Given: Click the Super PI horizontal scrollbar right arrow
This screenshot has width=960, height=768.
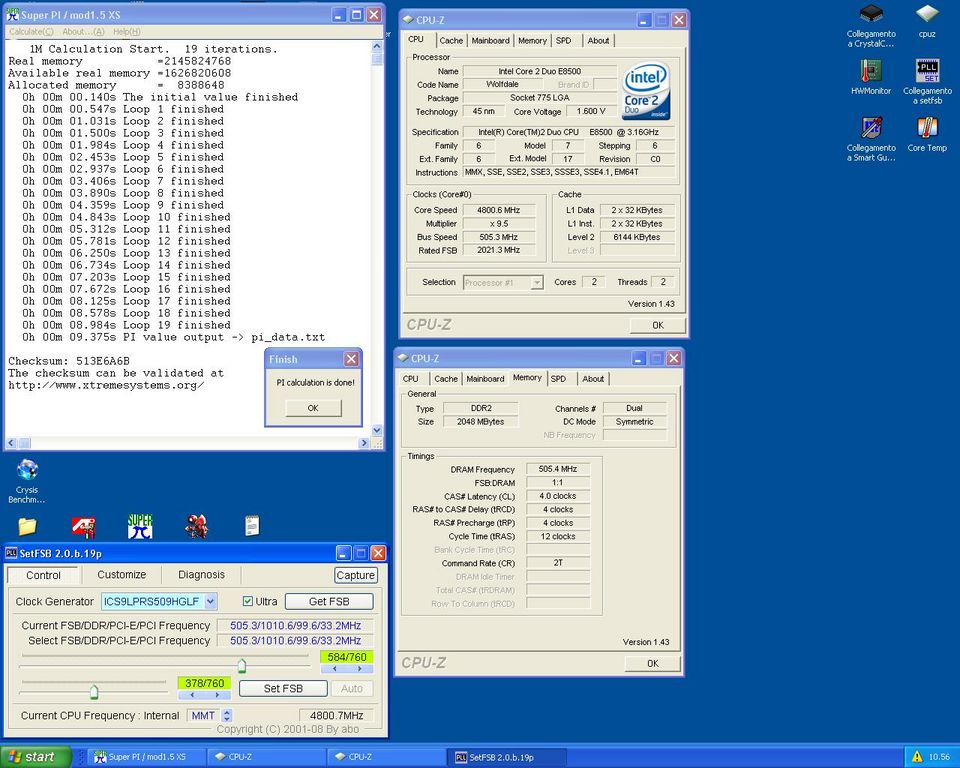Looking at the screenshot, I should pyautogui.click(x=365, y=443).
